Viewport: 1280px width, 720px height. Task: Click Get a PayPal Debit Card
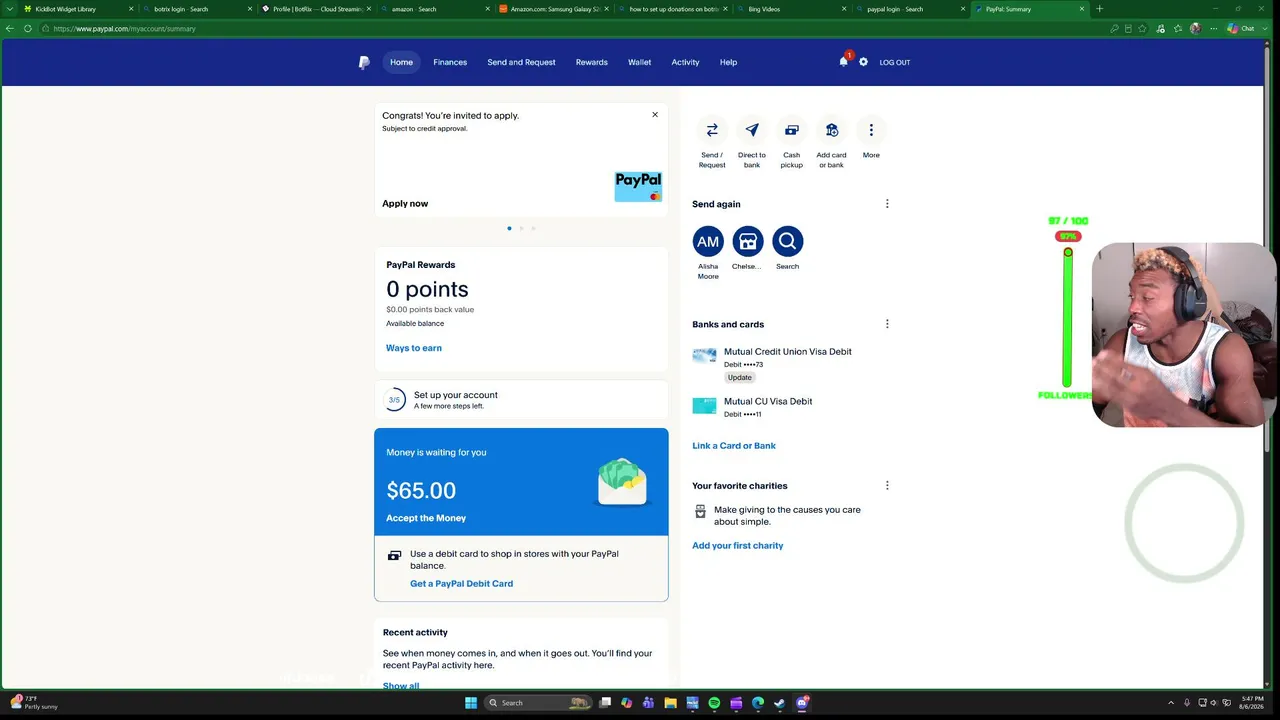pos(461,584)
